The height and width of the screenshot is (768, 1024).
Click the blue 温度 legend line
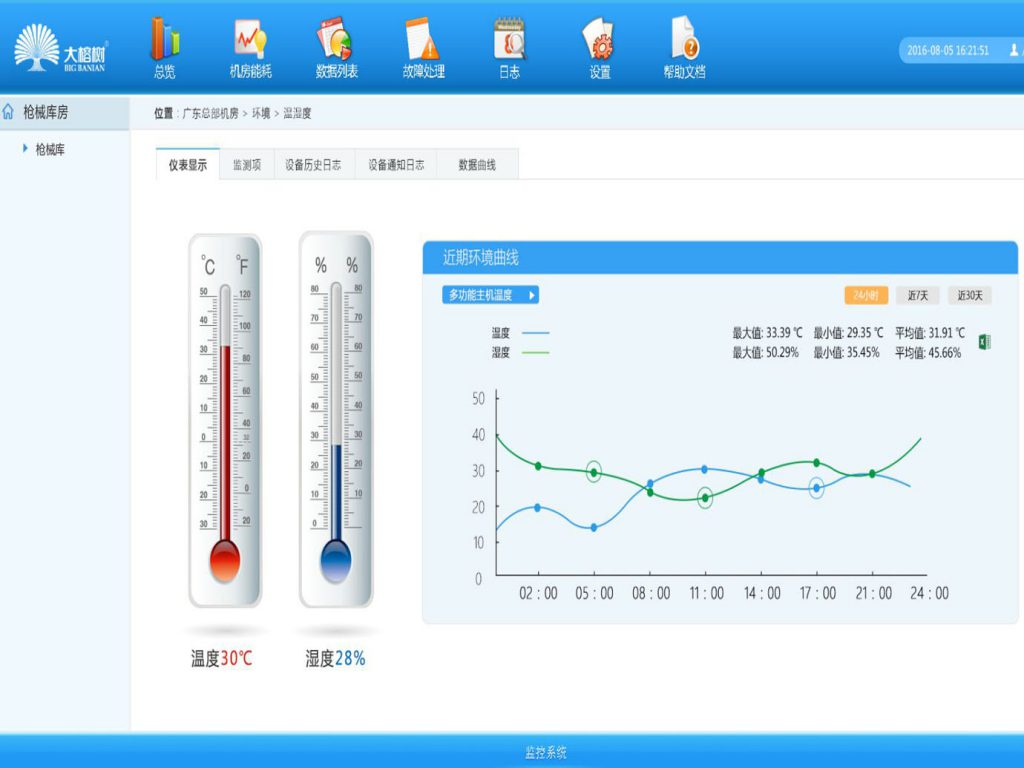pyautogui.click(x=536, y=333)
